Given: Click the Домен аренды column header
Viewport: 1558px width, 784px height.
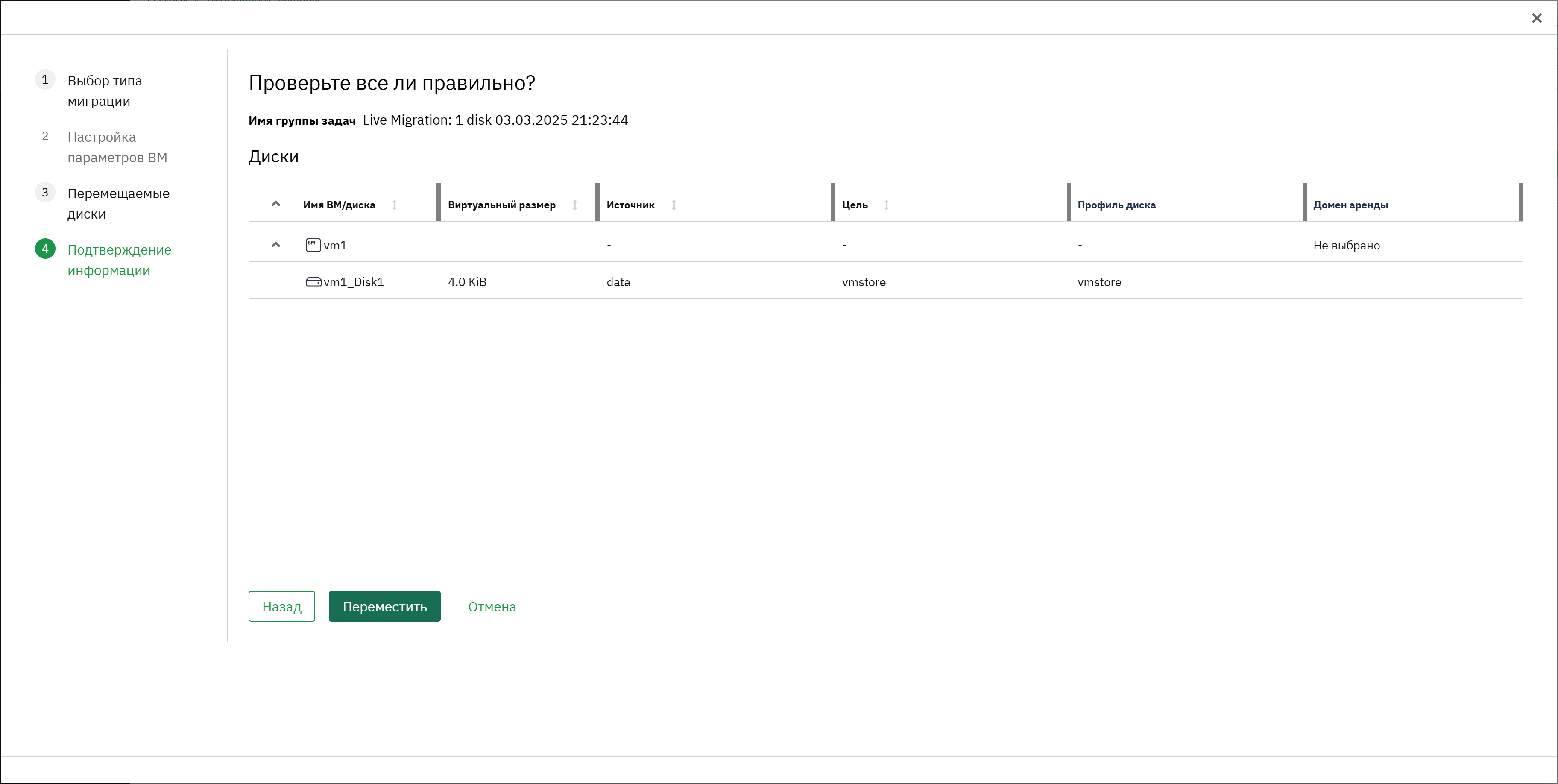Looking at the screenshot, I should [x=1350, y=205].
